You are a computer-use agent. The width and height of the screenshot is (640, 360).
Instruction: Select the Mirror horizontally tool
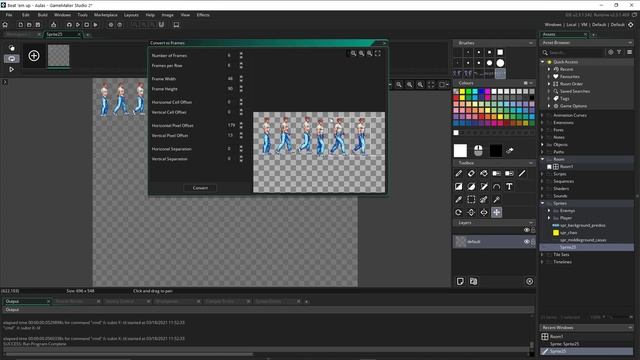coord(484,212)
